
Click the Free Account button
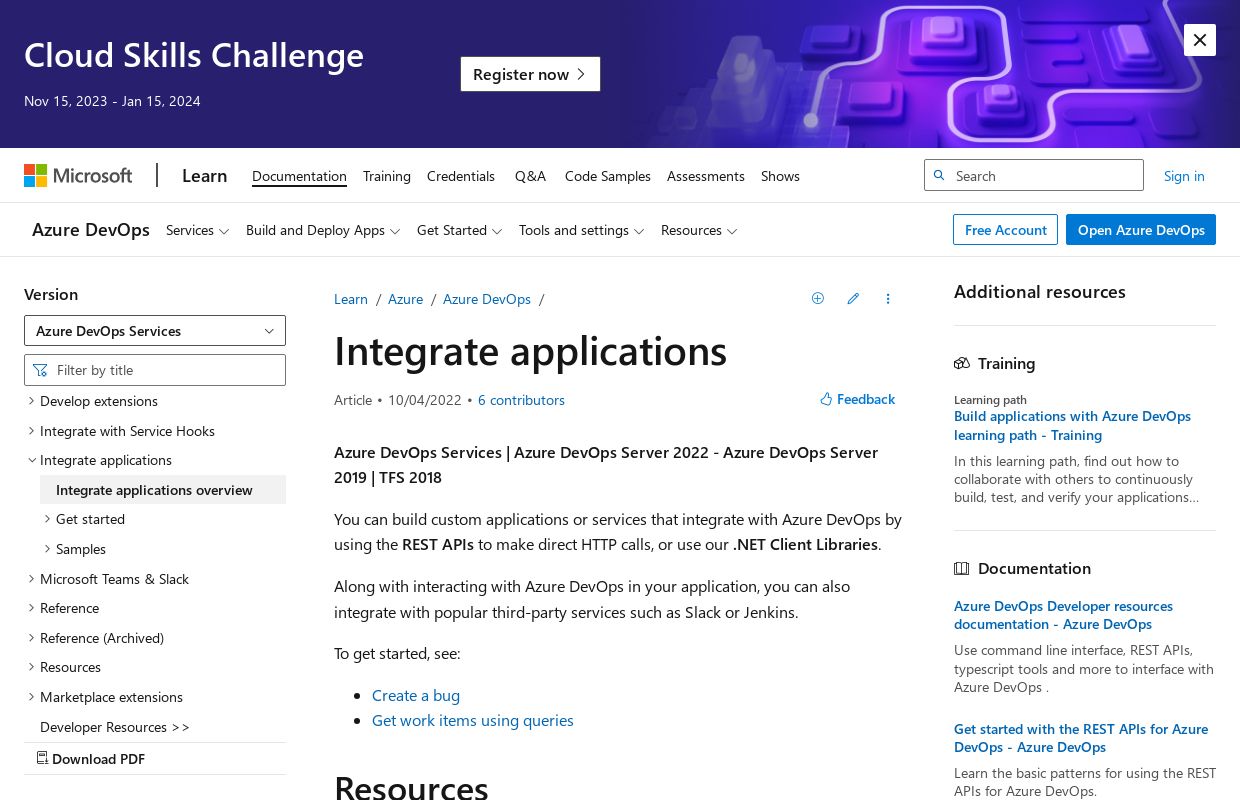point(1005,230)
